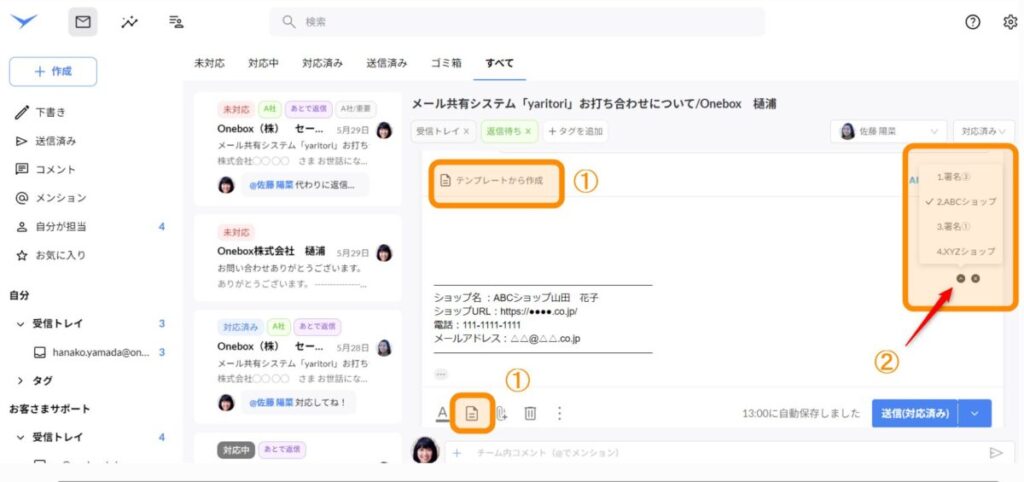Open the three-dot more options in compose toolbar
The height and width of the screenshot is (482, 1024).
(x=559, y=413)
